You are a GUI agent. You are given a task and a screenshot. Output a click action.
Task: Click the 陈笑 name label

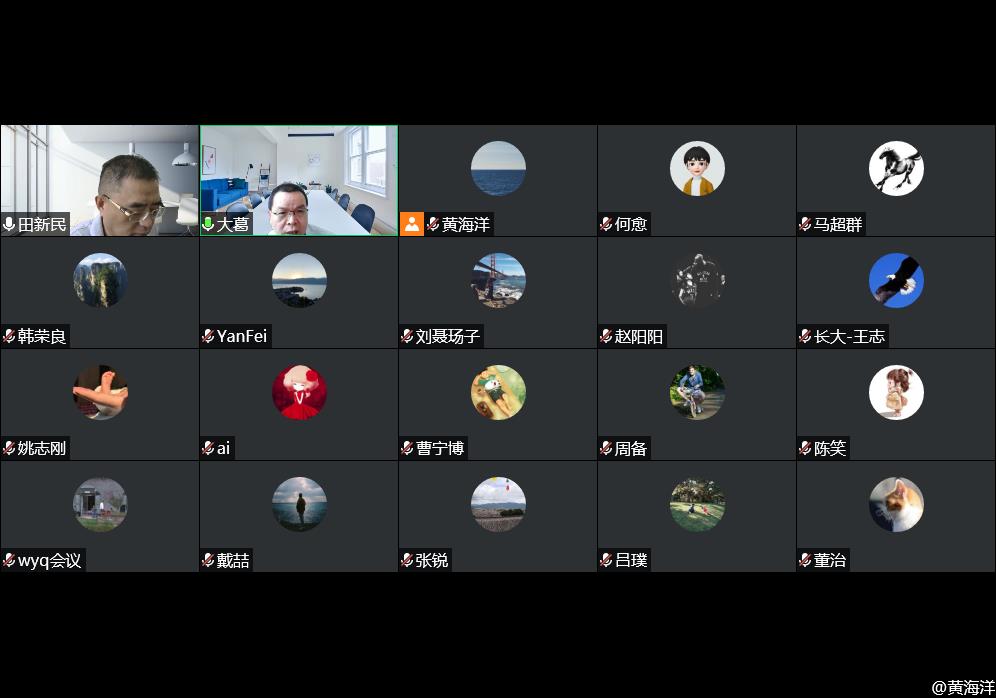coord(830,448)
